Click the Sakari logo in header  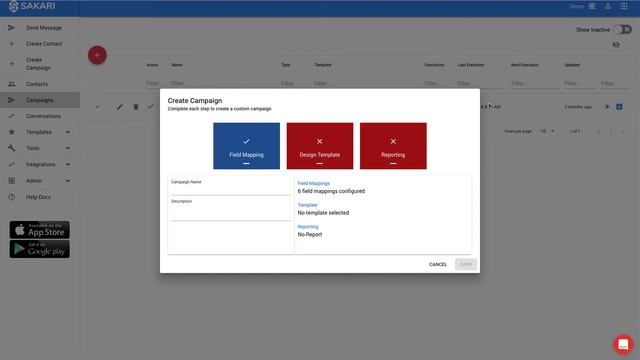[x=32, y=6]
